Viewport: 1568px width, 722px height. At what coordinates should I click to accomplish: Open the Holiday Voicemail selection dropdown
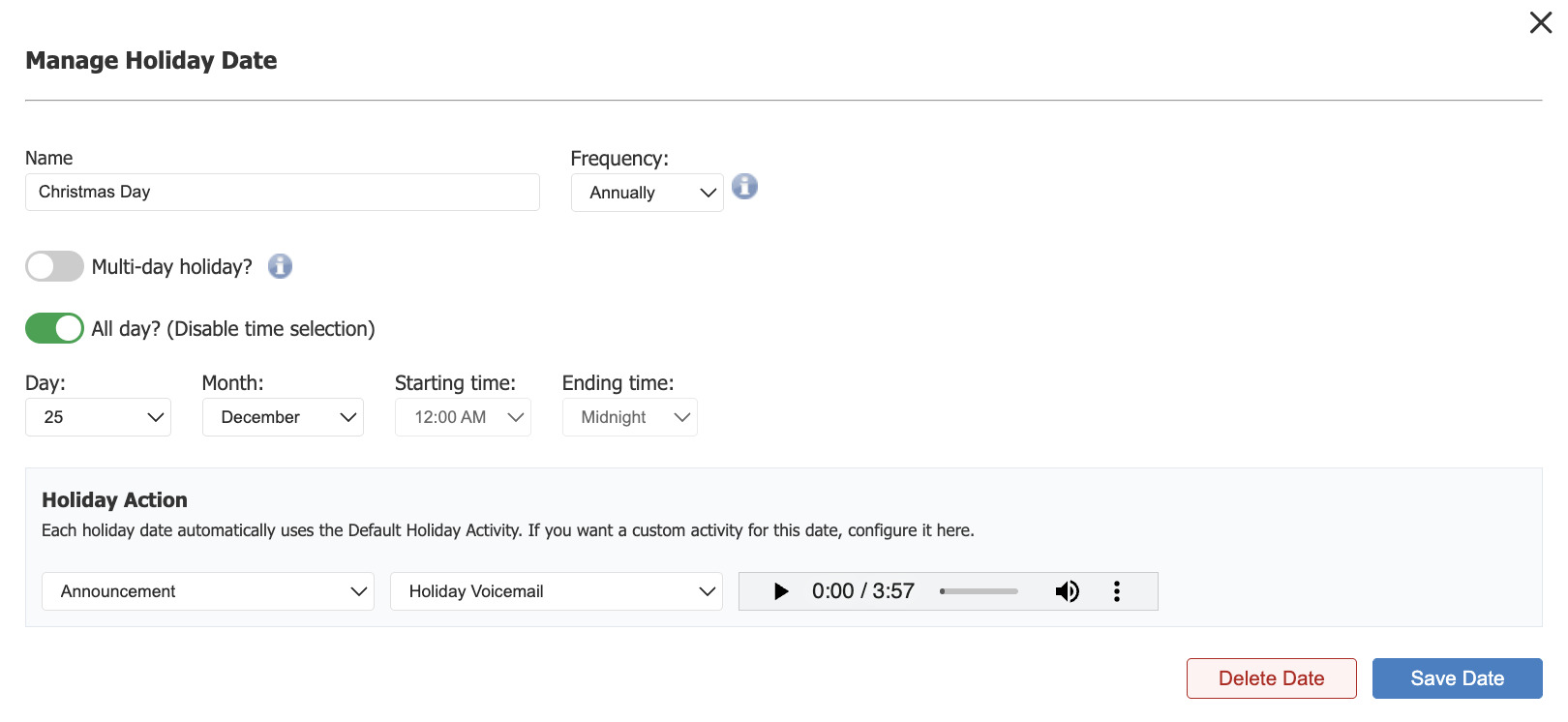[x=556, y=591]
